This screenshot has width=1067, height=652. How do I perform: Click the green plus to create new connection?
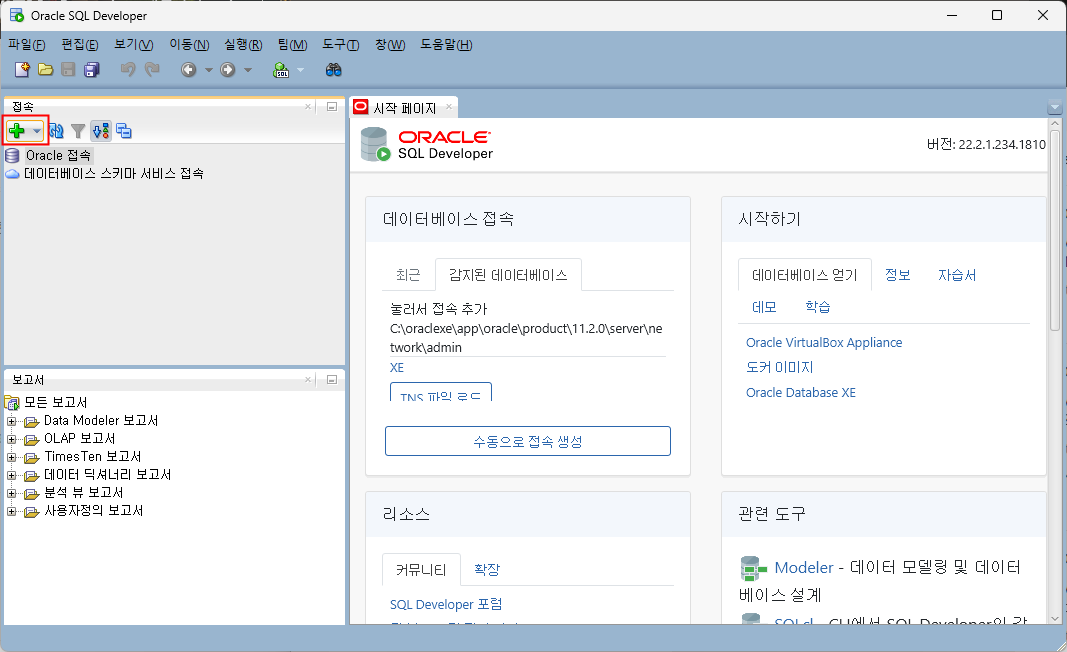click(16, 130)
